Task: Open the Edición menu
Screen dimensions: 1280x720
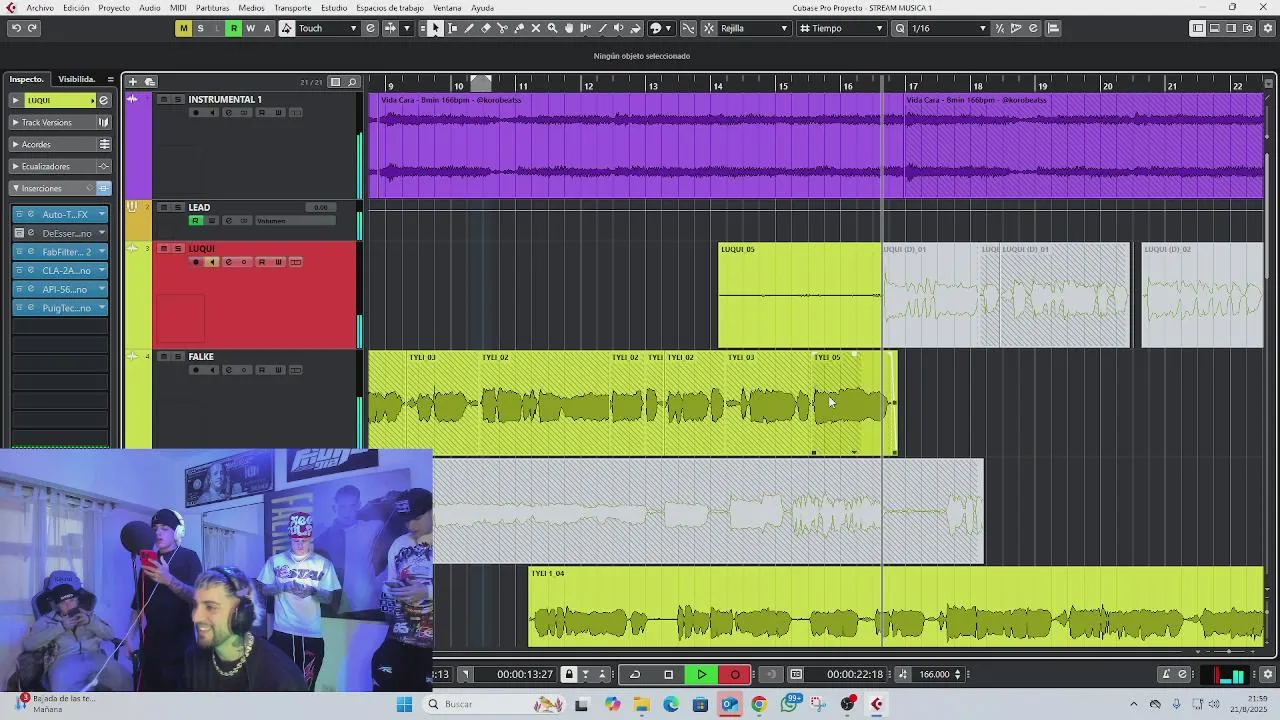Action: 76,8
